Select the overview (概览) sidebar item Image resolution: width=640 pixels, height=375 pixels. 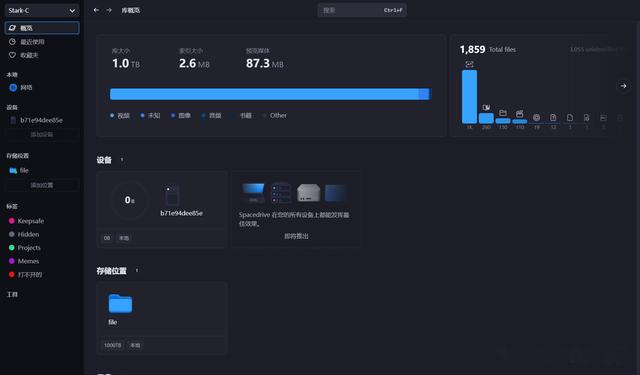tap(42, 28)
